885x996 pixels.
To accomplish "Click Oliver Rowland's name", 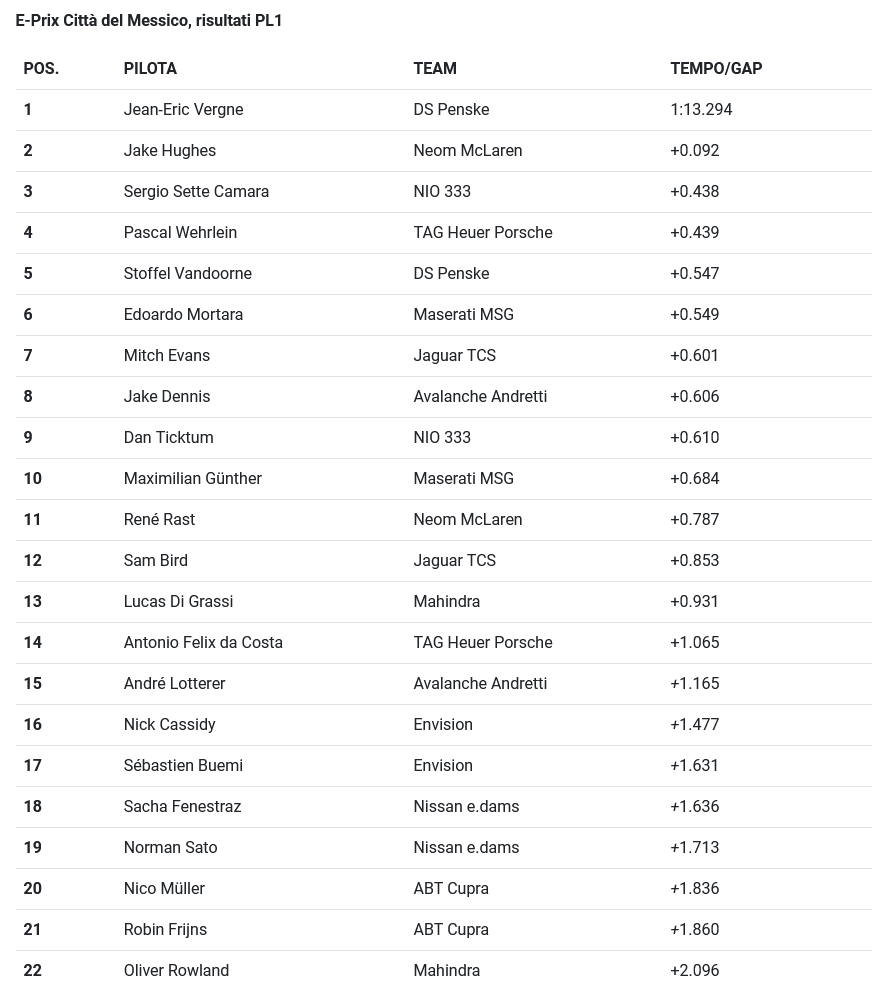I will pyautogui.click(x=176, y=971).
